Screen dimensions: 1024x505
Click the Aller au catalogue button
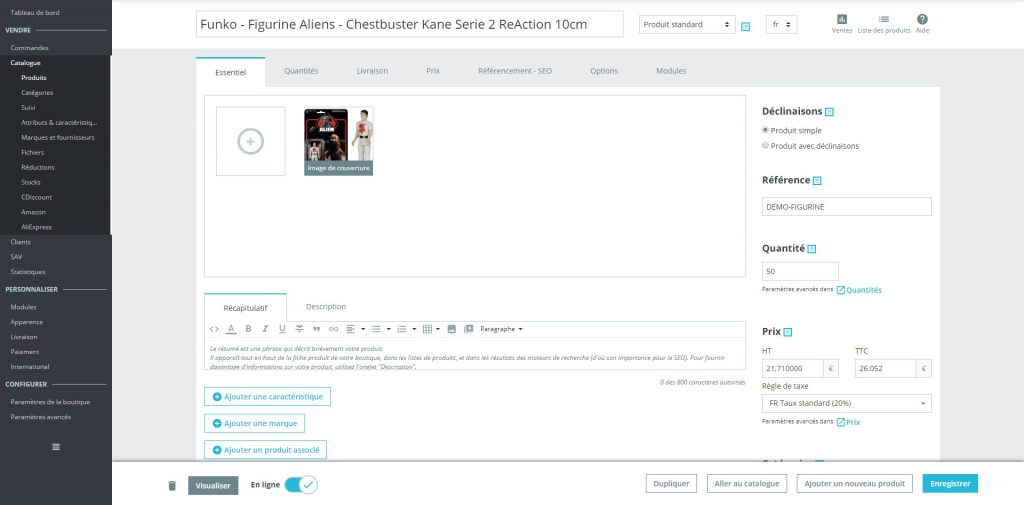(747, 484)
